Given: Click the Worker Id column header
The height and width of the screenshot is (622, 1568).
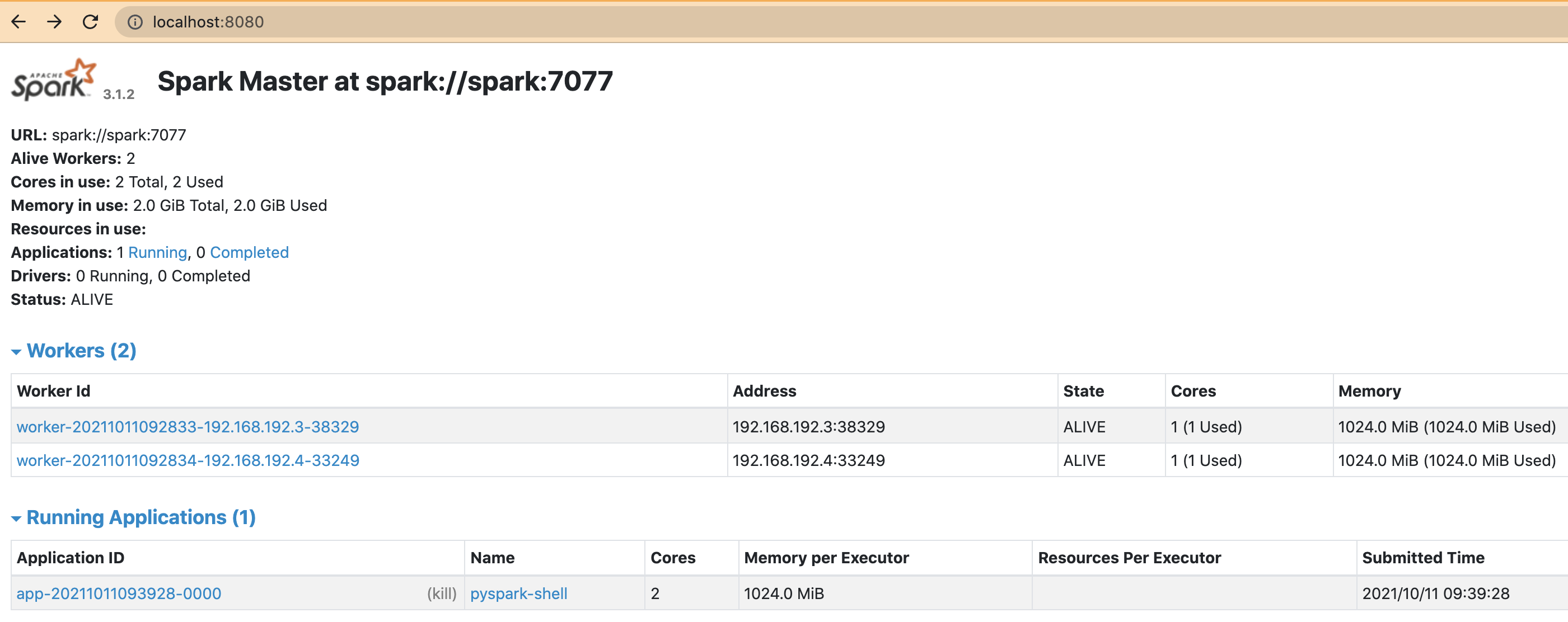Looking at the screenshot, I should pos(54,391).
